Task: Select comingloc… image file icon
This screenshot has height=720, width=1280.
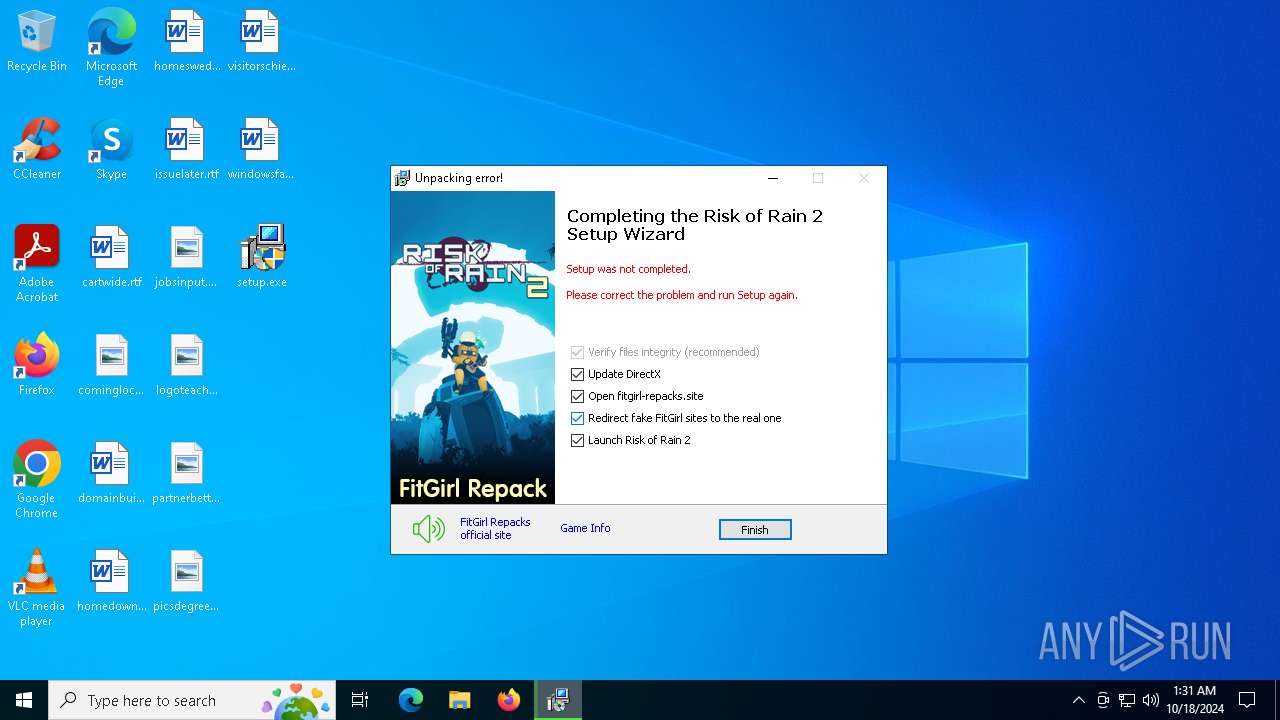Action: coord(111,365)
